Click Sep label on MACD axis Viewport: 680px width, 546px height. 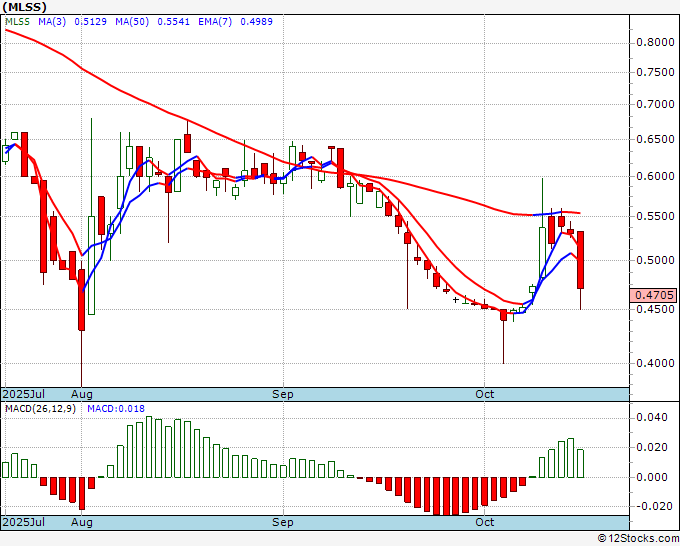(x=283, y=522)
